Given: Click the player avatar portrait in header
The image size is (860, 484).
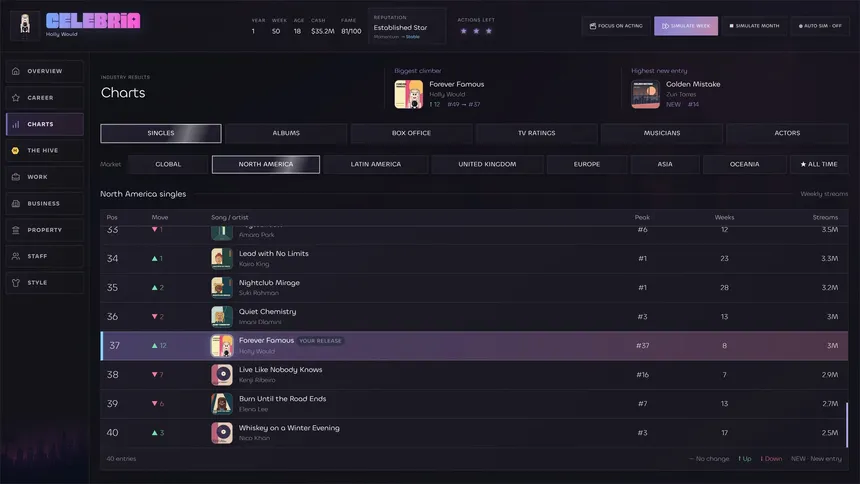Looking at the screenshot, I should [25, 25].
